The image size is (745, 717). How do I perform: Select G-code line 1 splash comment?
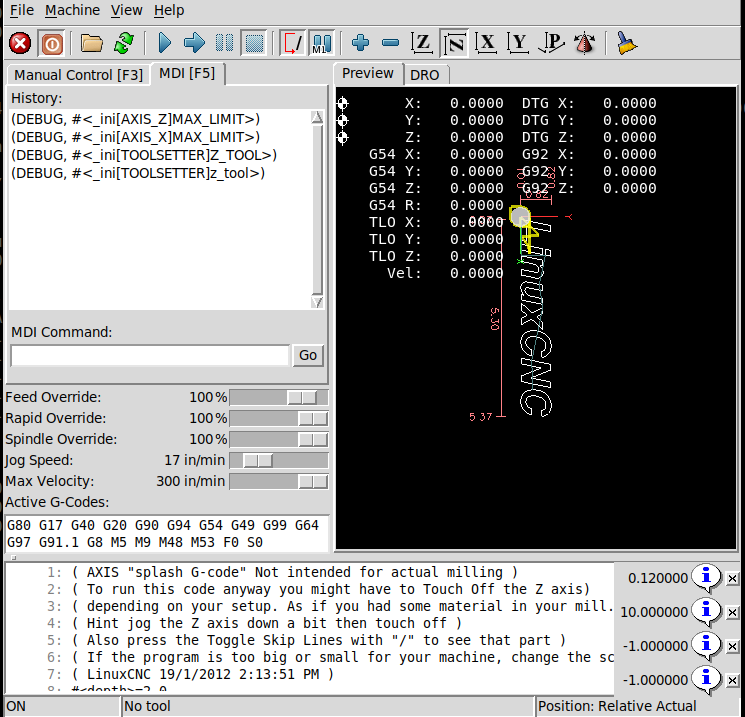[x=295, y=572]
